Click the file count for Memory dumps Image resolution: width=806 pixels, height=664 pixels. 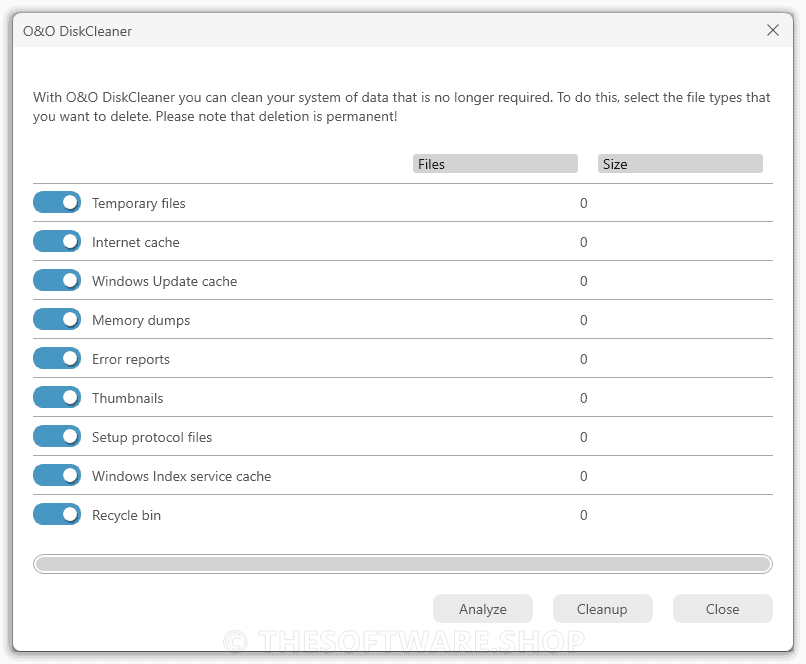(x=583, y=320)
